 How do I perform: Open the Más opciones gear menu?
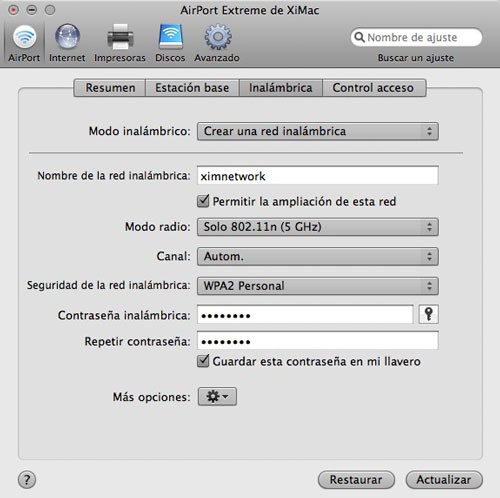pyautogui.click(x=217, y=396)
